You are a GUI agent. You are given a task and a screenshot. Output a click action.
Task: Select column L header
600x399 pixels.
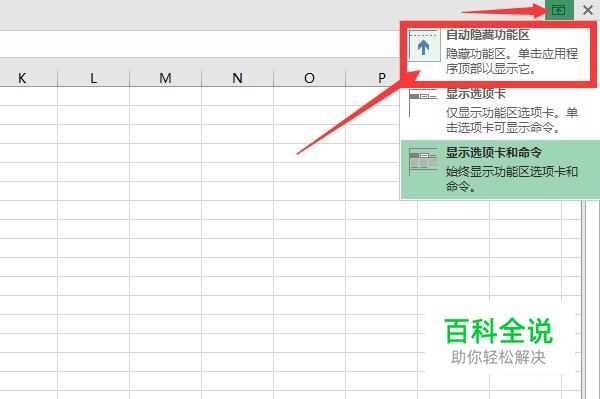tap(93, 78)
